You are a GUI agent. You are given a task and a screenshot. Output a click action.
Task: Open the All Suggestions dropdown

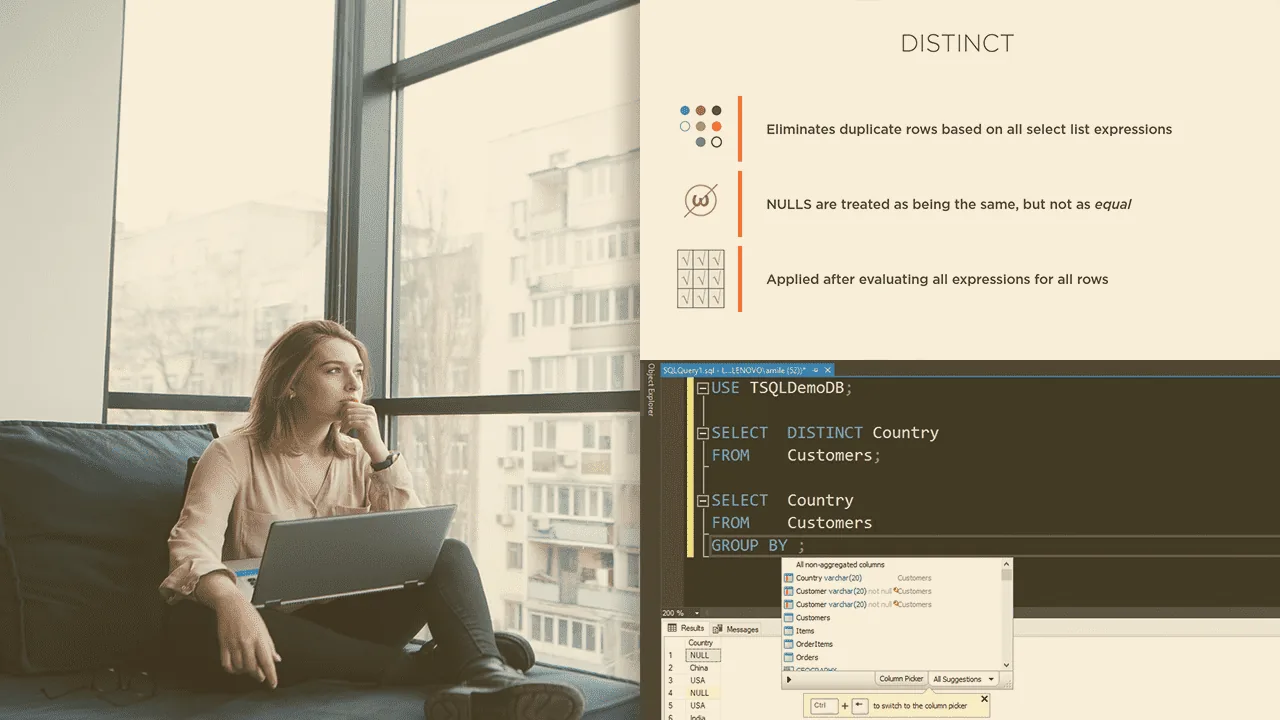[x=963, y=679]
